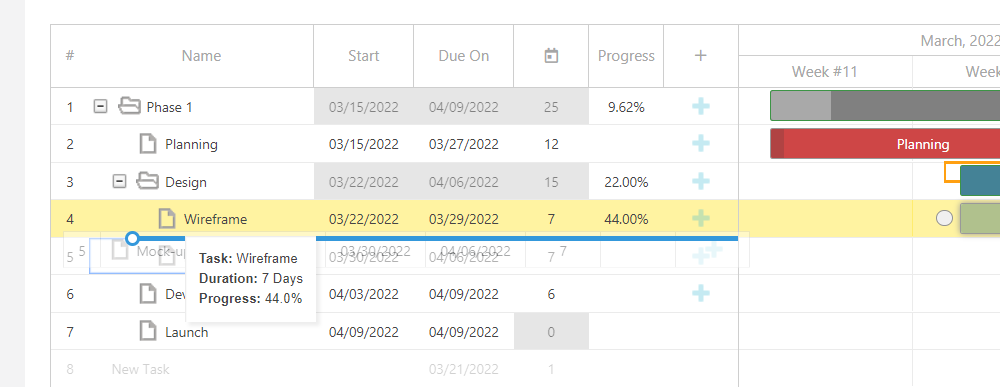Click the Phase 1 folder icon
This screenshot has height=387, width=1000.
point(129,106)
